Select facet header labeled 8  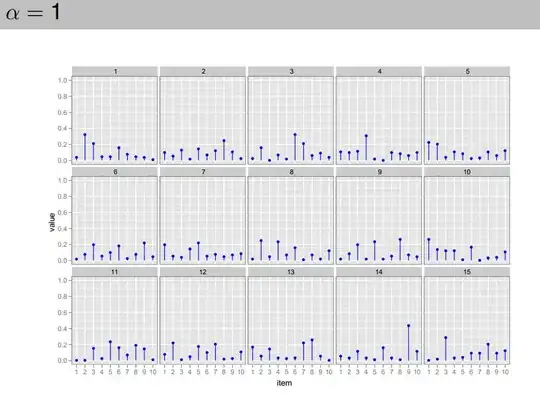point(291,171)
